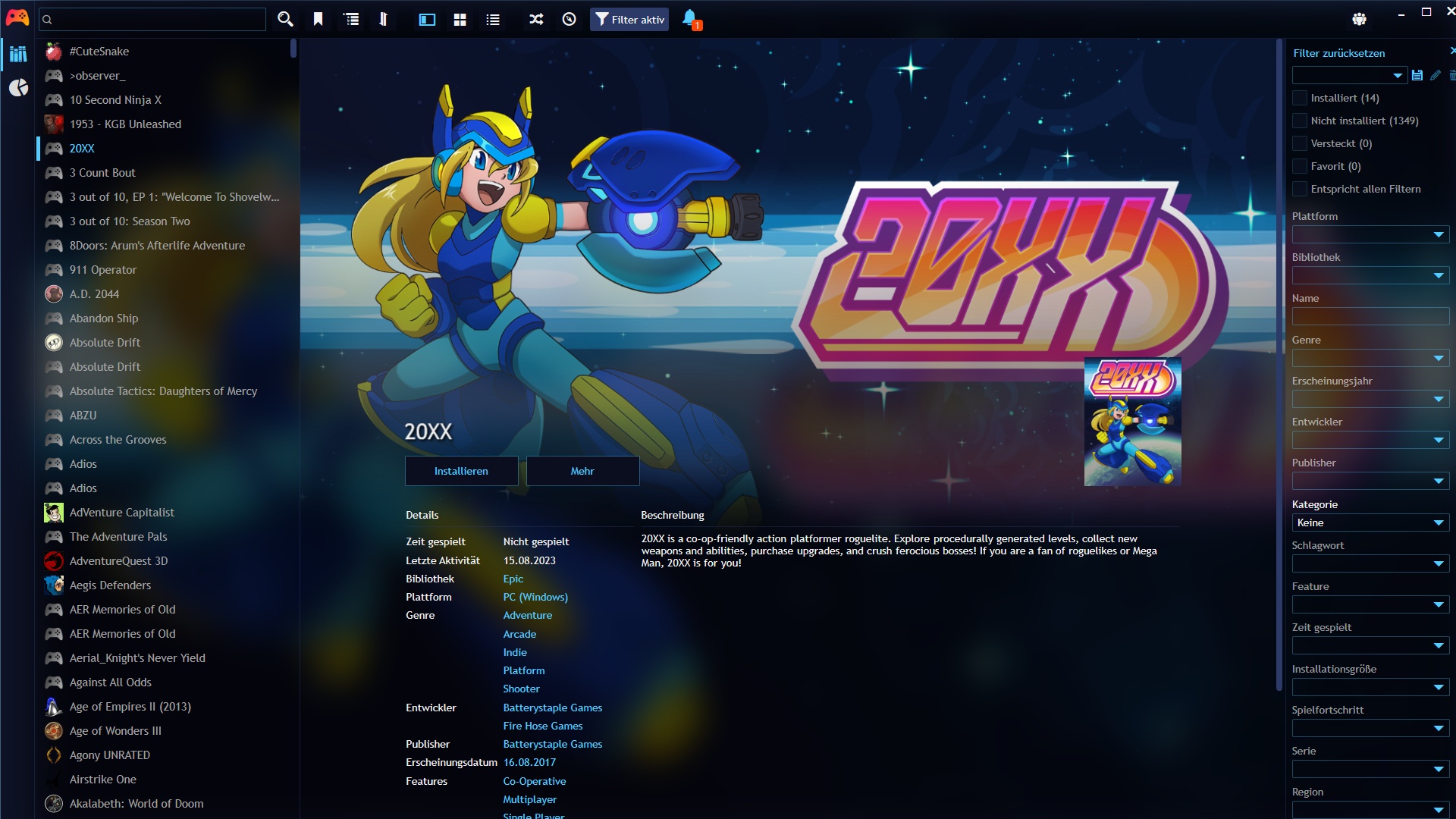Enable the Installiert (14) filter

click(x=1300, y=97)
